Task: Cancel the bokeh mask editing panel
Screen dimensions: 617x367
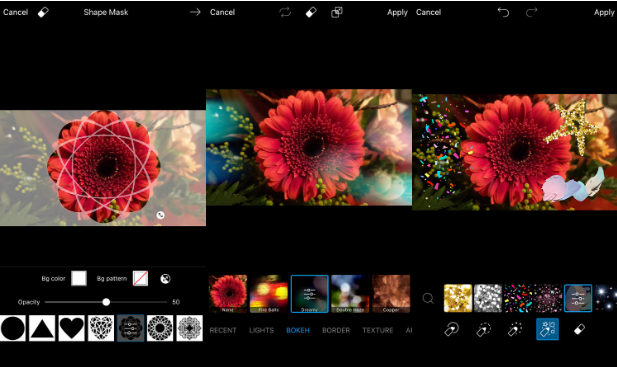Action: click(222, 12)
